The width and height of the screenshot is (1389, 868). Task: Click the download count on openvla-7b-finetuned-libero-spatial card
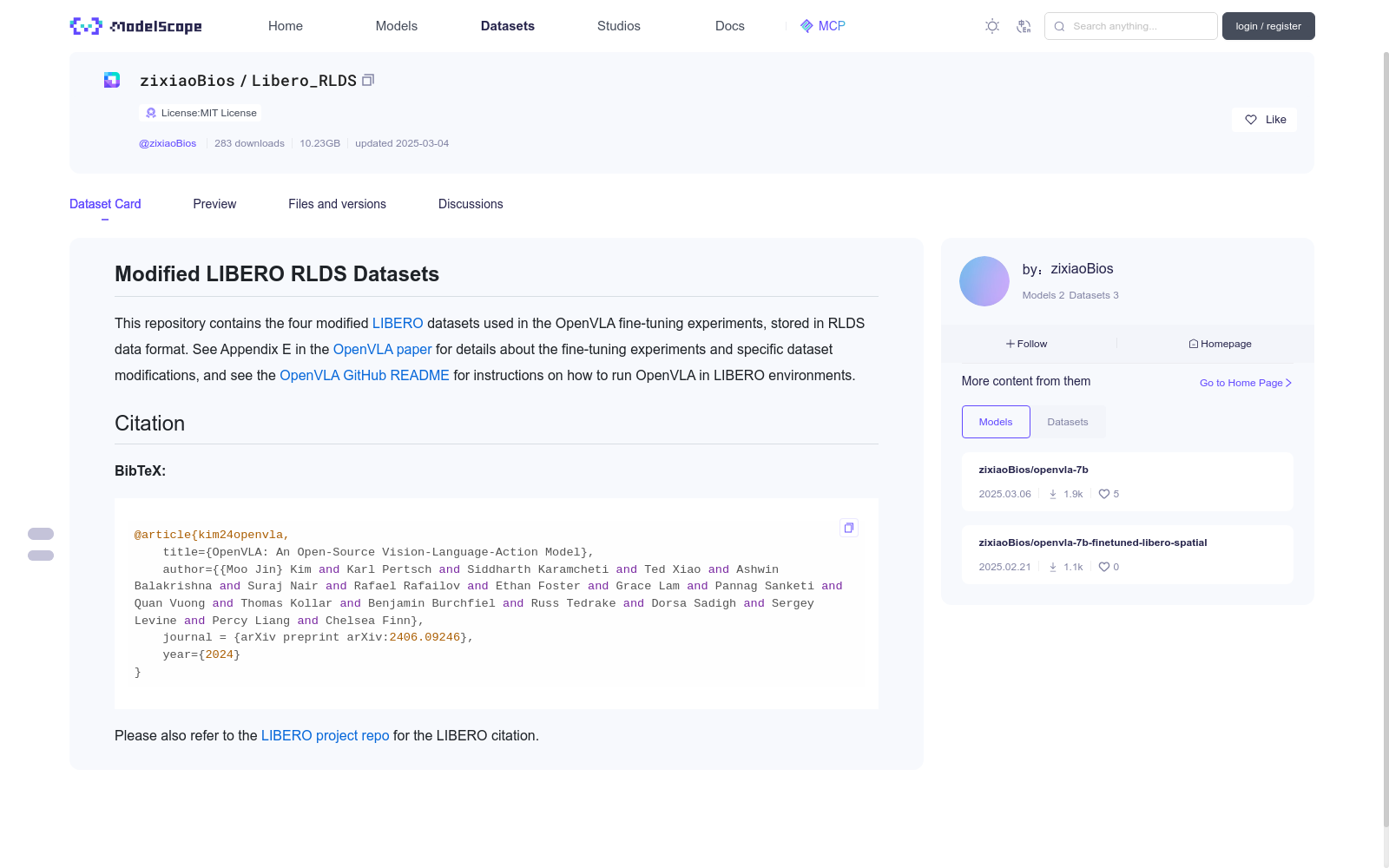tap(1066, 567)
